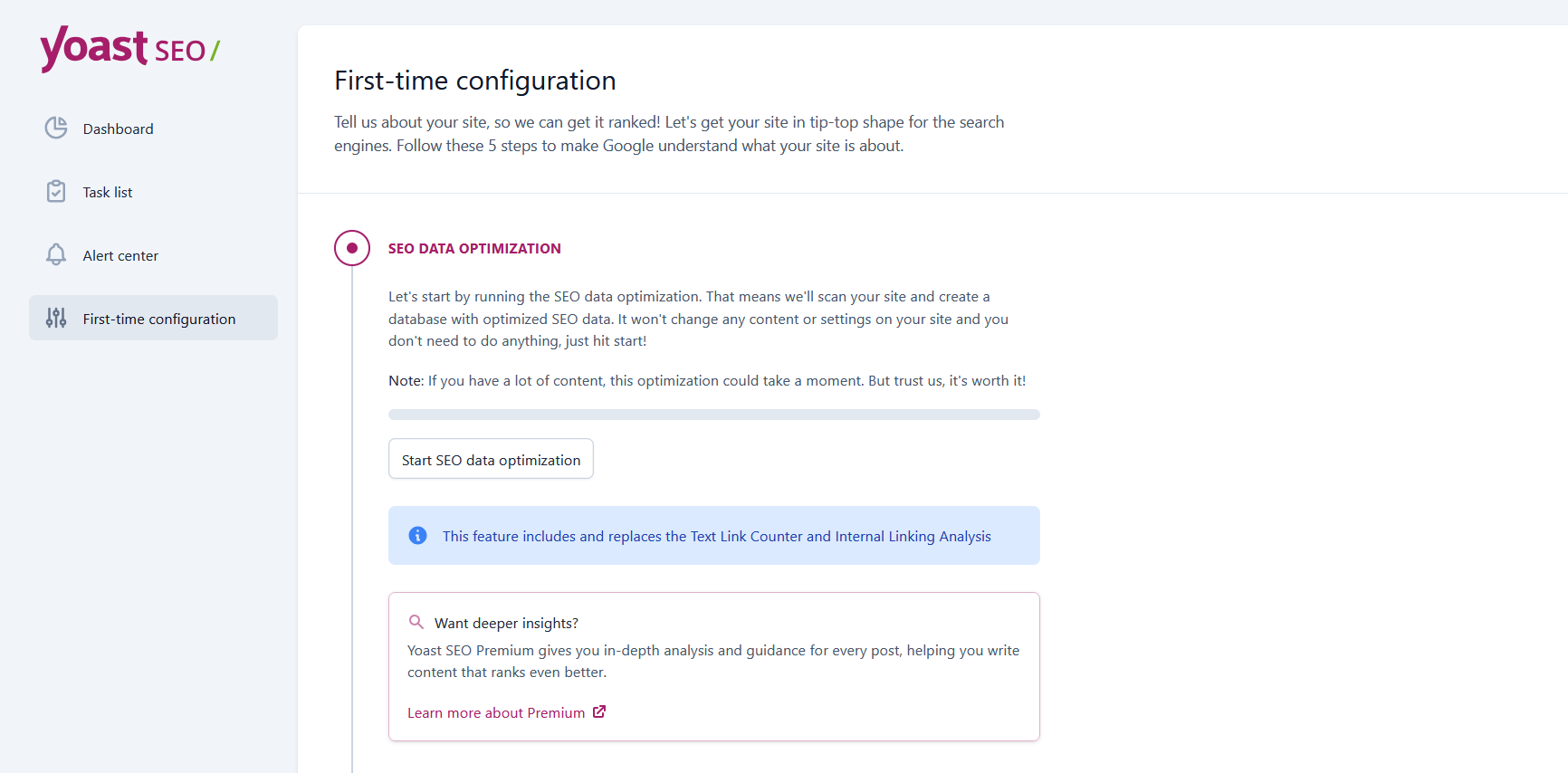This screenshot has width=1568, height=773.
Task: Click the Yoast SEO logo
Action: point(129,48)
